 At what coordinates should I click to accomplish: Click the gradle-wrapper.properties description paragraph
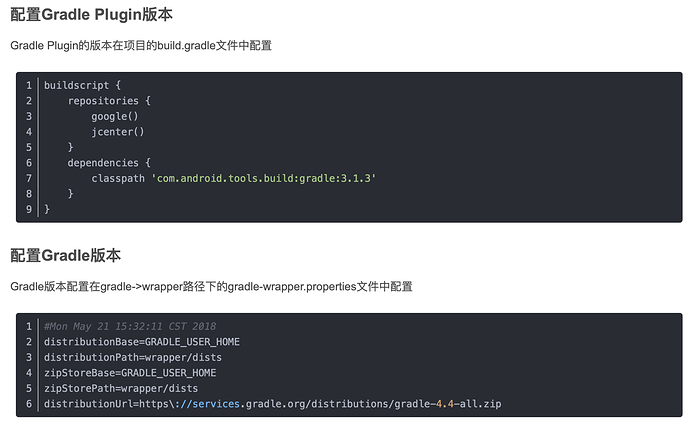[211, 287]
